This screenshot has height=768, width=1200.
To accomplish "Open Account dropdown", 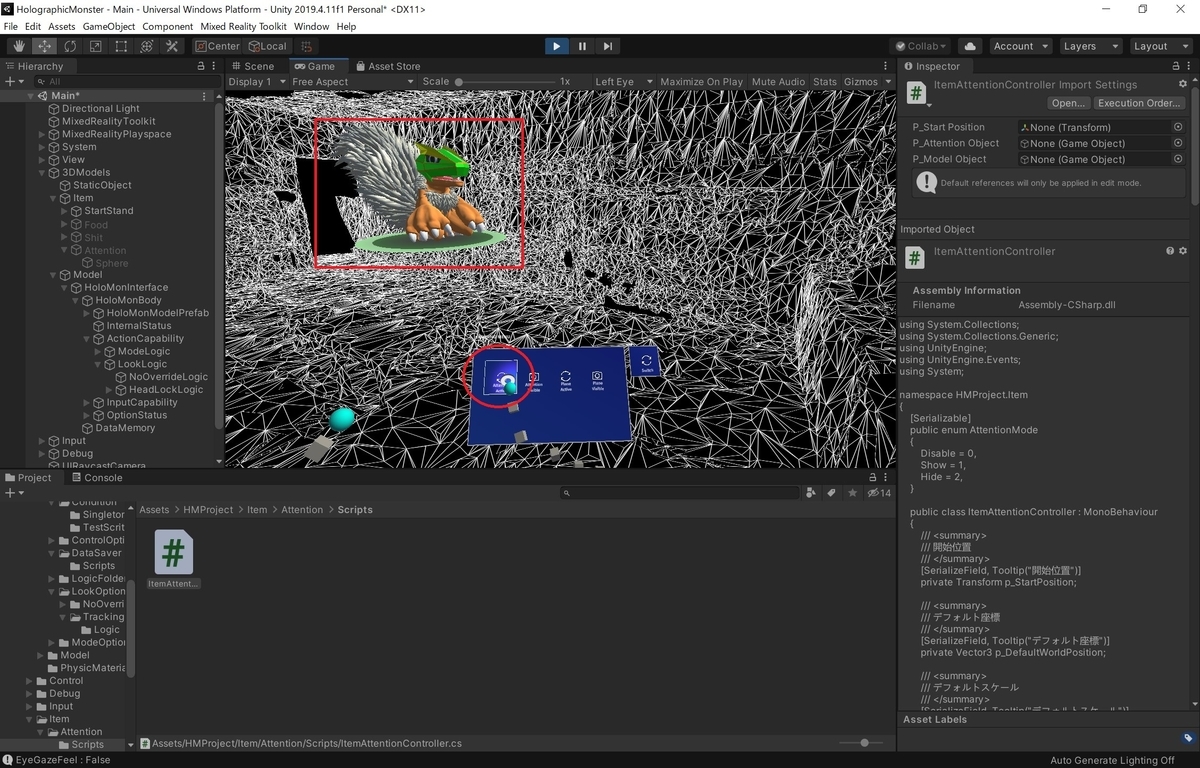I will click(1020, 46).
